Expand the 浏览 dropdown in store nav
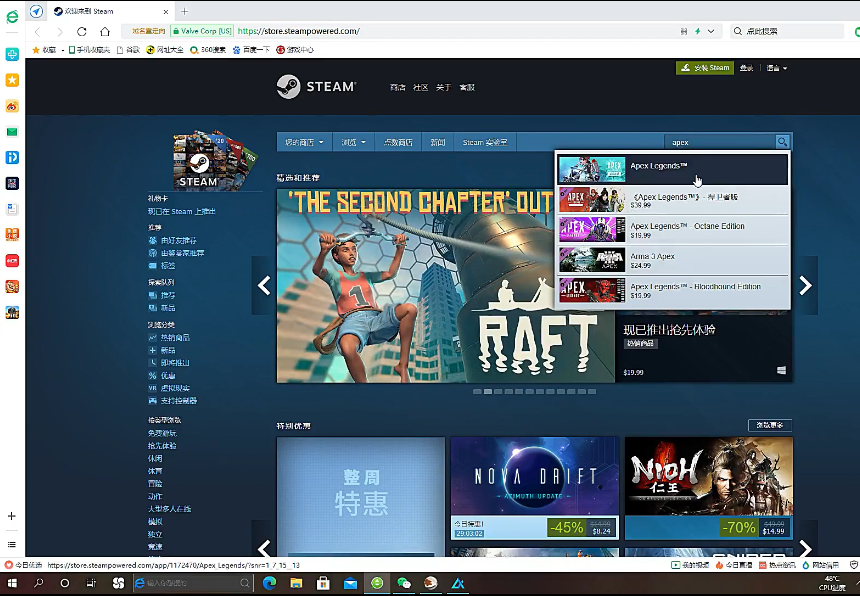 [x=354, y=142]
